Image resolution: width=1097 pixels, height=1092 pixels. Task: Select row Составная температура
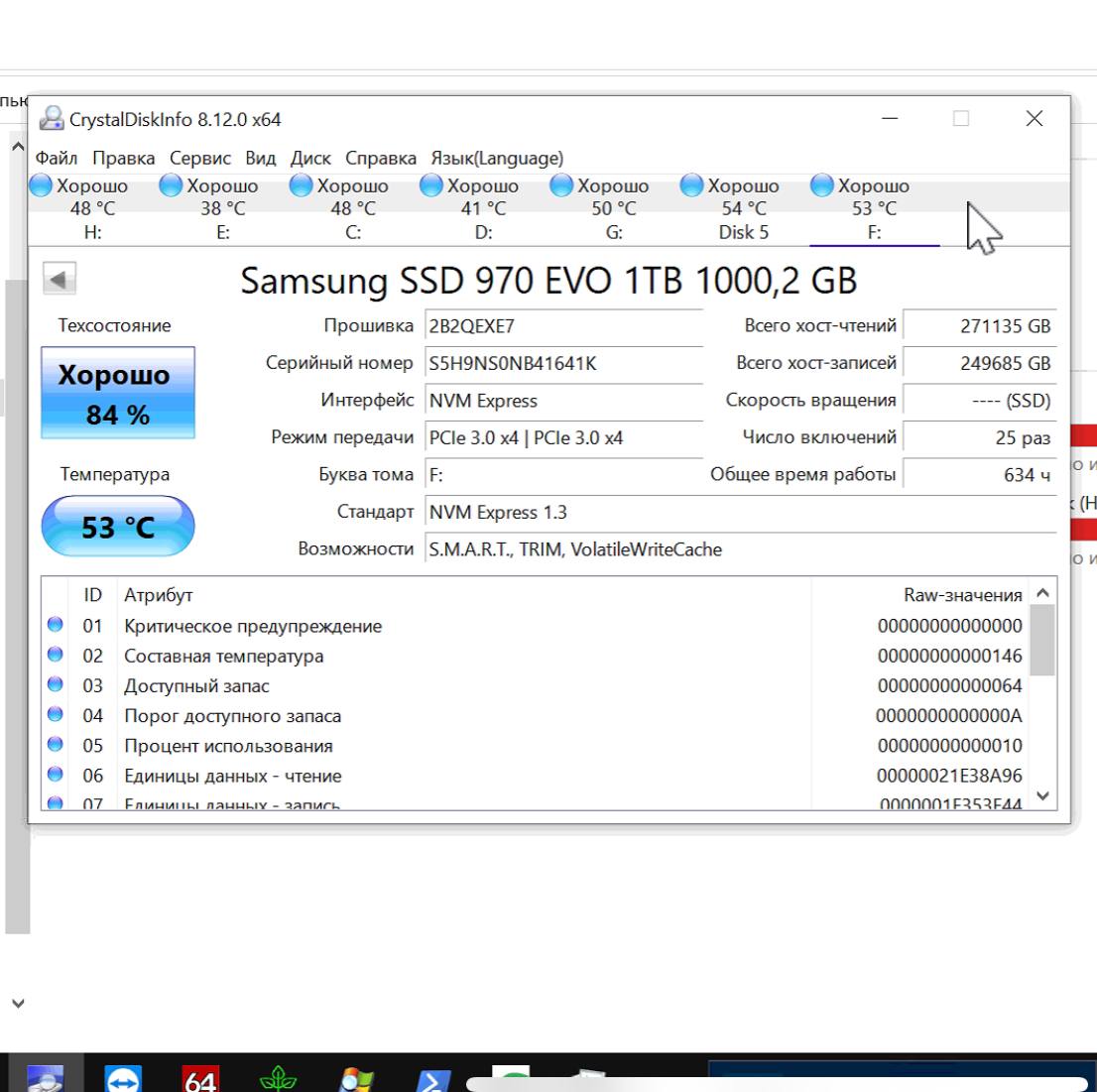click(x=536, y=656)
